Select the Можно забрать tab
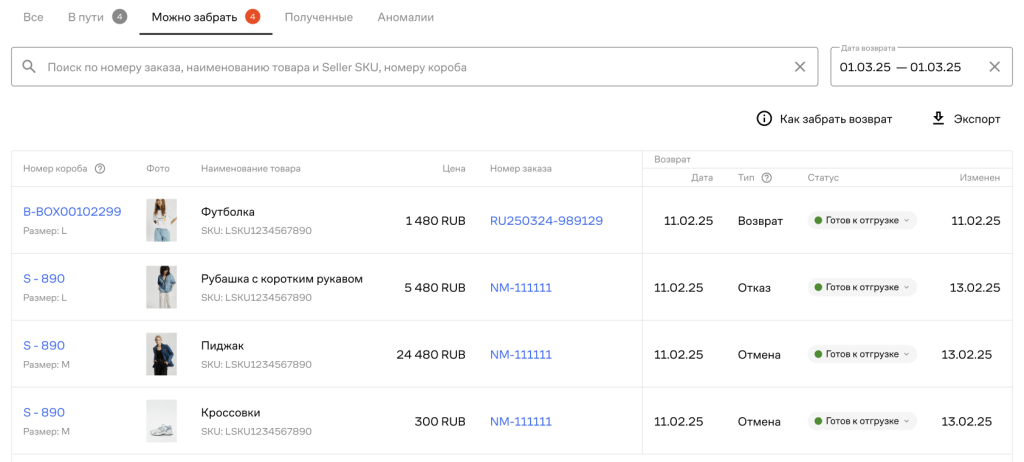The width and height of the screenshot is (1024, 462). 206,17
